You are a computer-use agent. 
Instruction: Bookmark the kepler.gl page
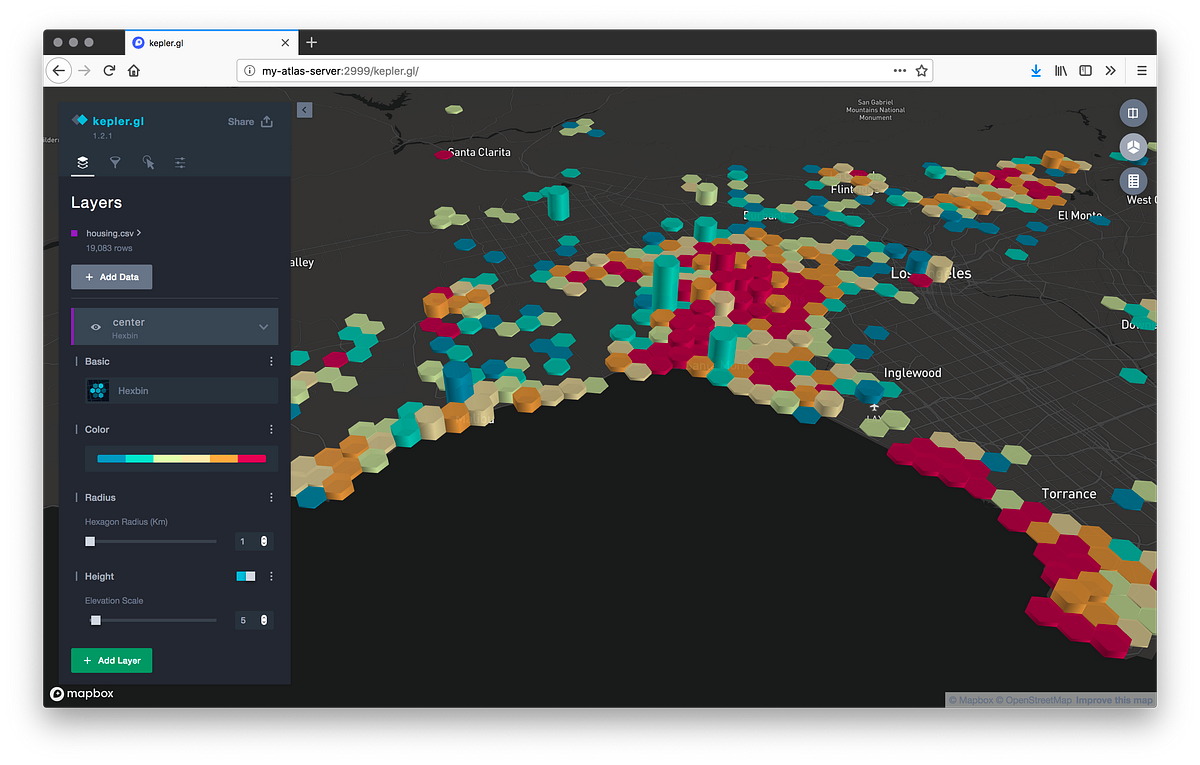click(920, 70)
